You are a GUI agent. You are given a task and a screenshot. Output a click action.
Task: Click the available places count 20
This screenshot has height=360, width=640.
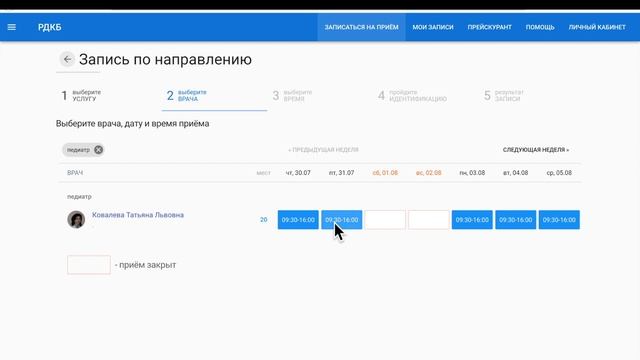point(264,220)
